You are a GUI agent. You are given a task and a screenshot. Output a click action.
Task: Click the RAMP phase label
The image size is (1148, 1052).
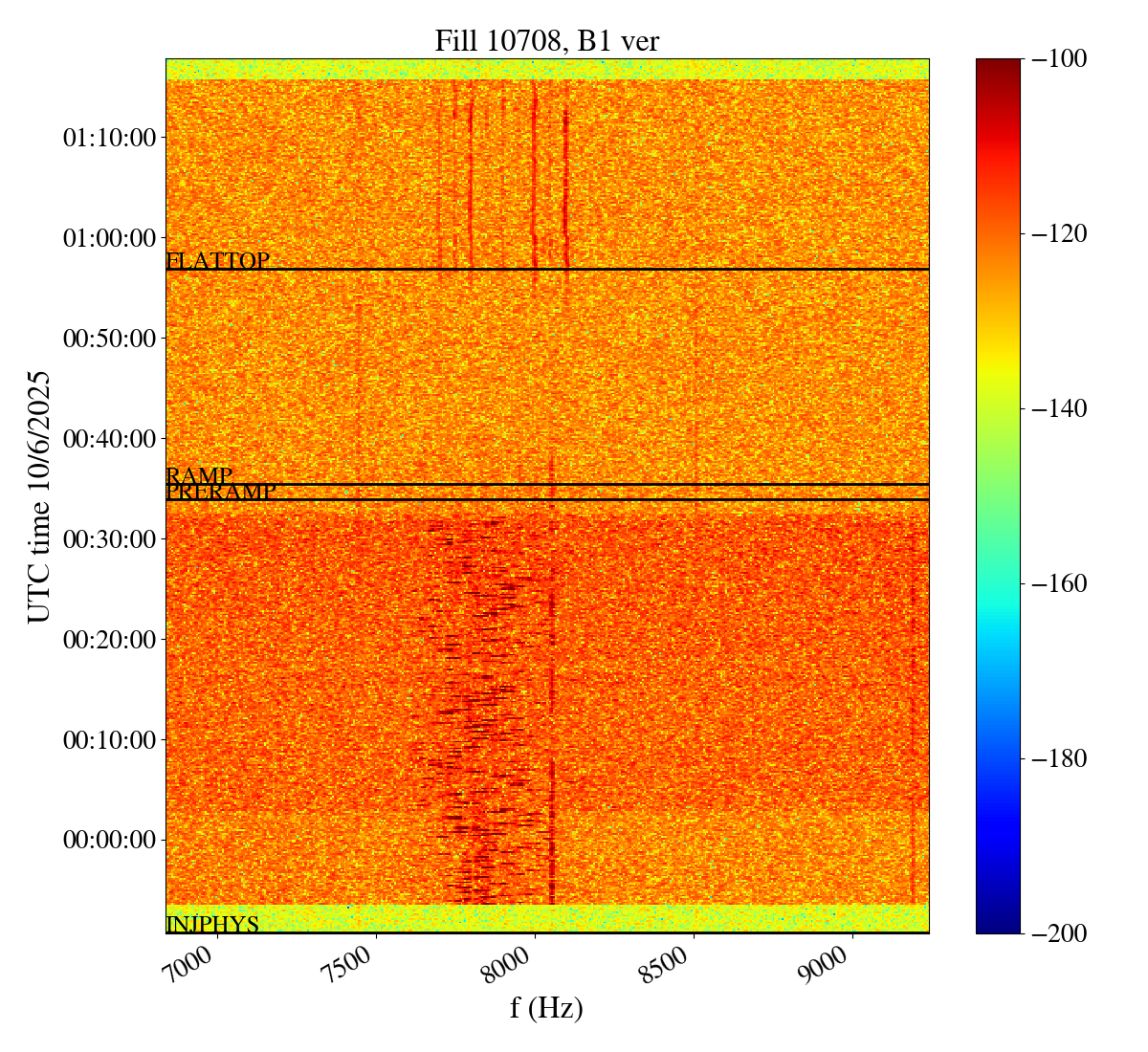pos(199,475)
